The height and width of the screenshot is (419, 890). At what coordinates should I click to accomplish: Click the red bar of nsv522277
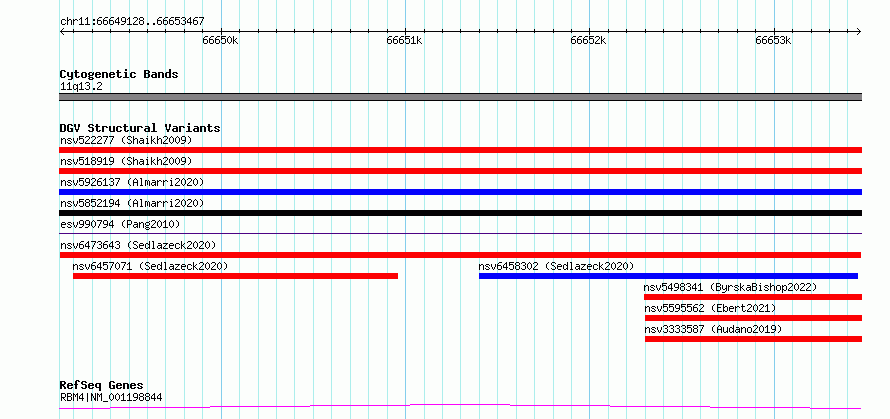click(x=460, y=150)
